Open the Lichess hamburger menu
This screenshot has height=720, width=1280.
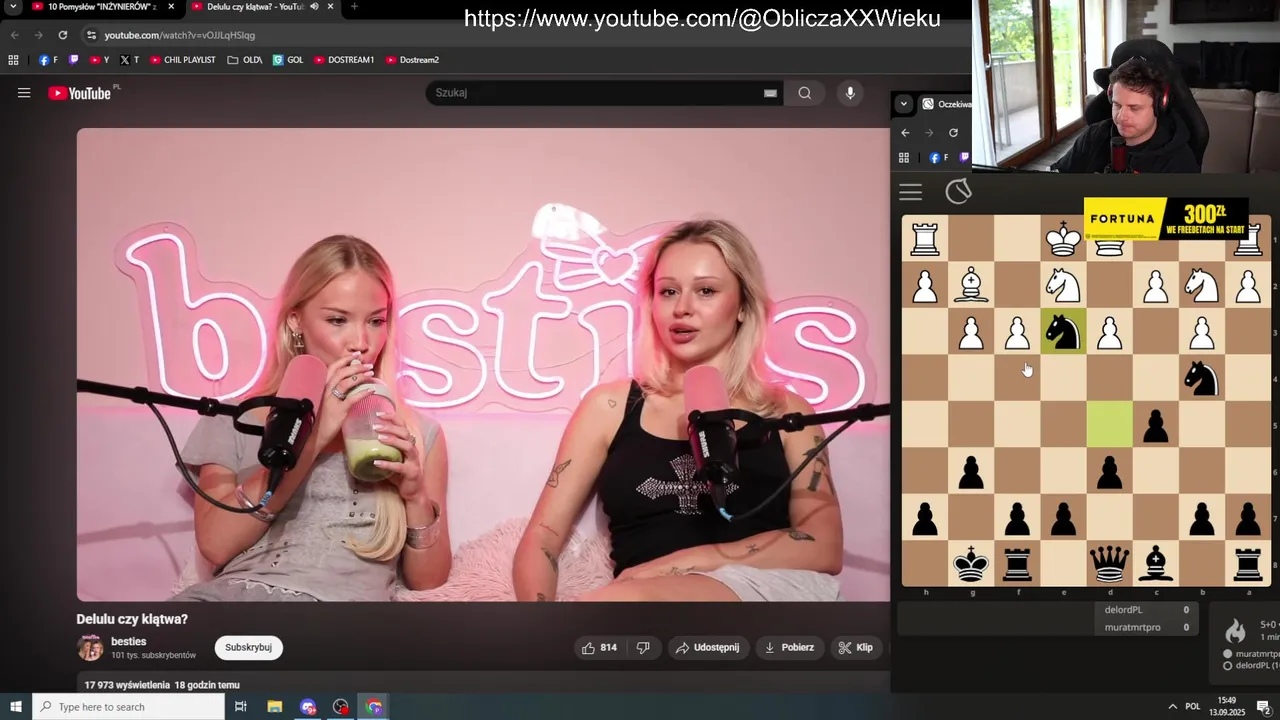pyautogui.click(x=910, y=192)
